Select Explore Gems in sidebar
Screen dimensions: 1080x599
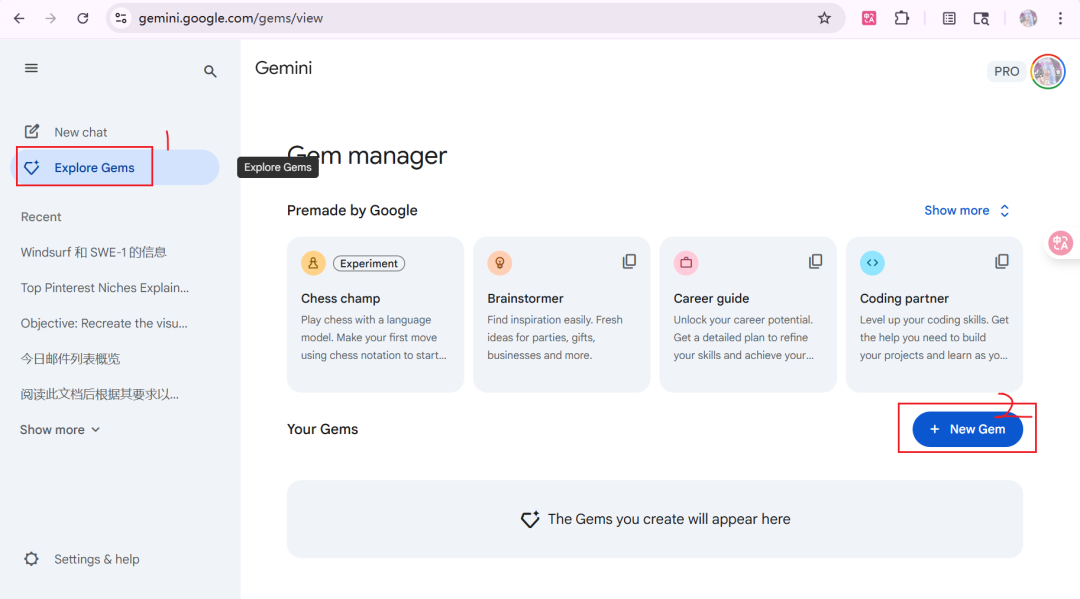[117, 167]
